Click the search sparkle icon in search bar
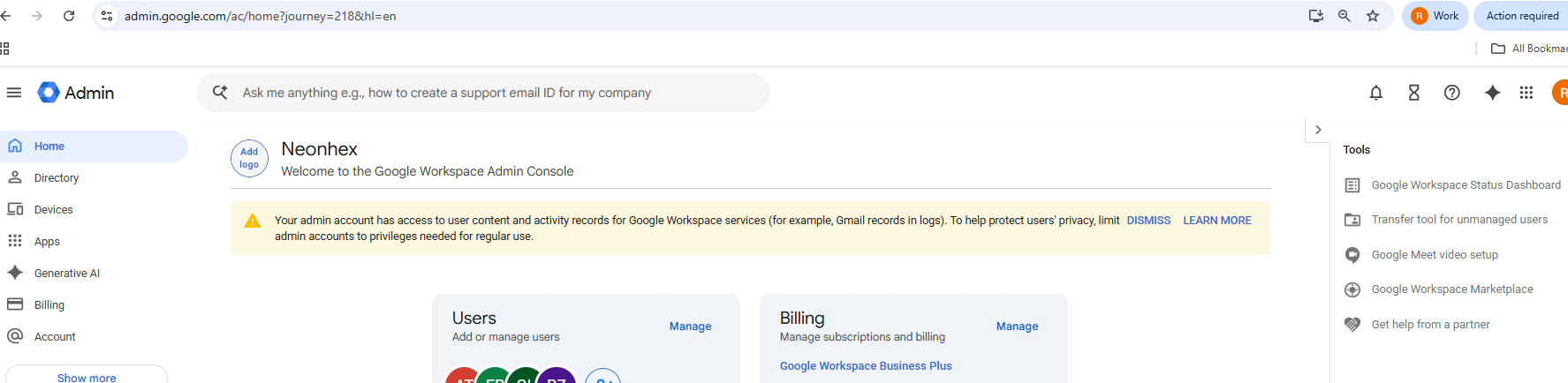The image size is (1568, 383). pyautogui.click(x=220, y=92)
